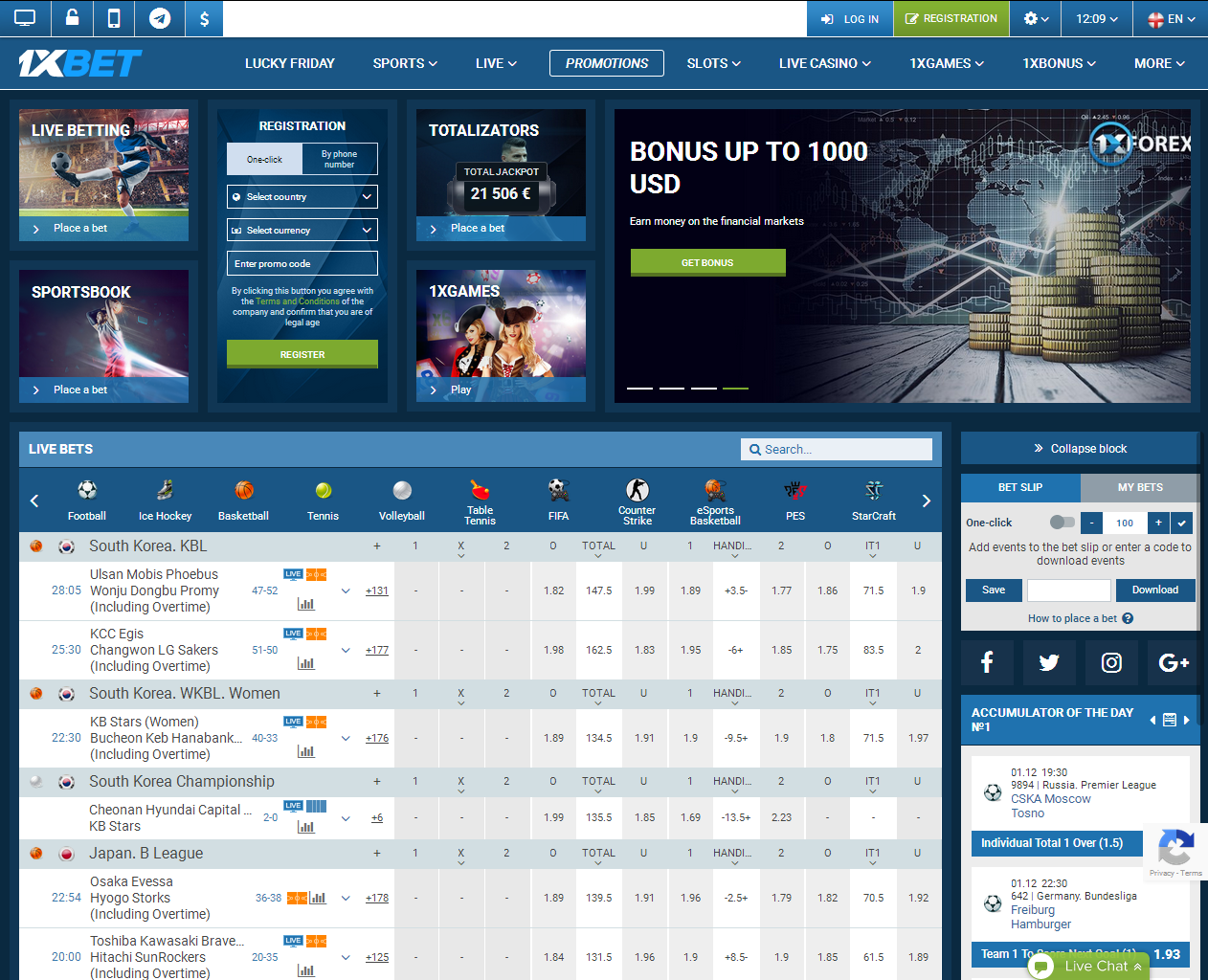Open the Instagram social link
Image resolution: width=1208 pixels, height=980 pixels.
[x=1111, y=662]
